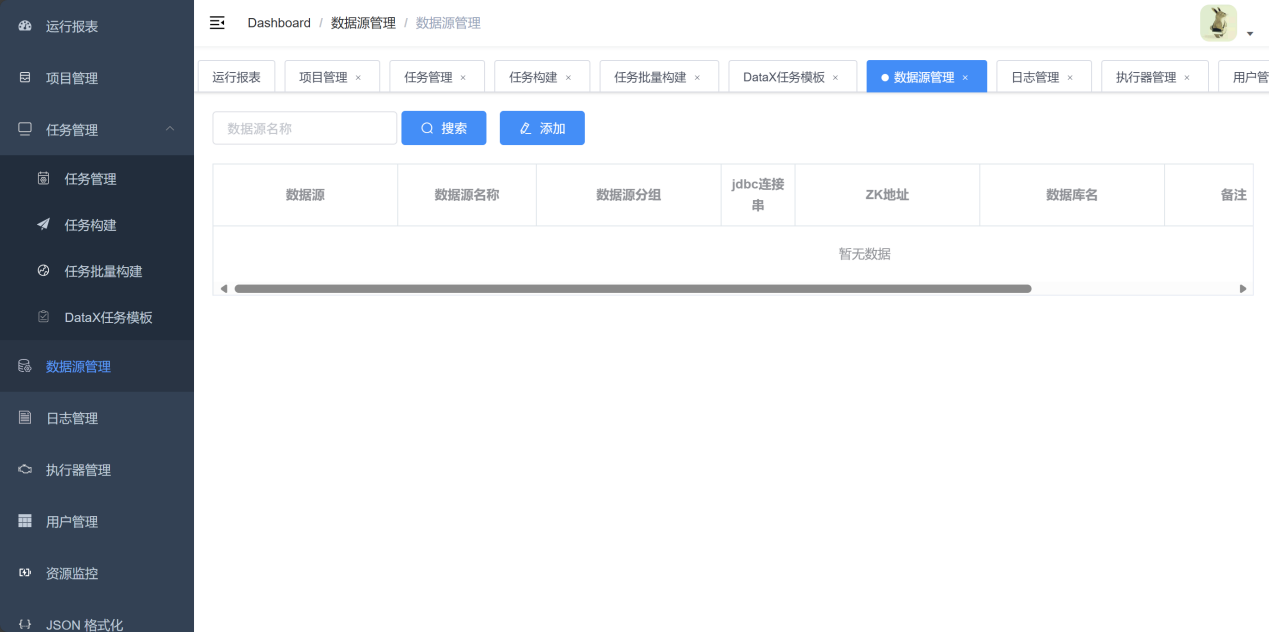This screenshot has width=1269, height=632.
Task: Click the 项目管理 sidebar icon
Action: pyautogui.click(x=25, y=78)
